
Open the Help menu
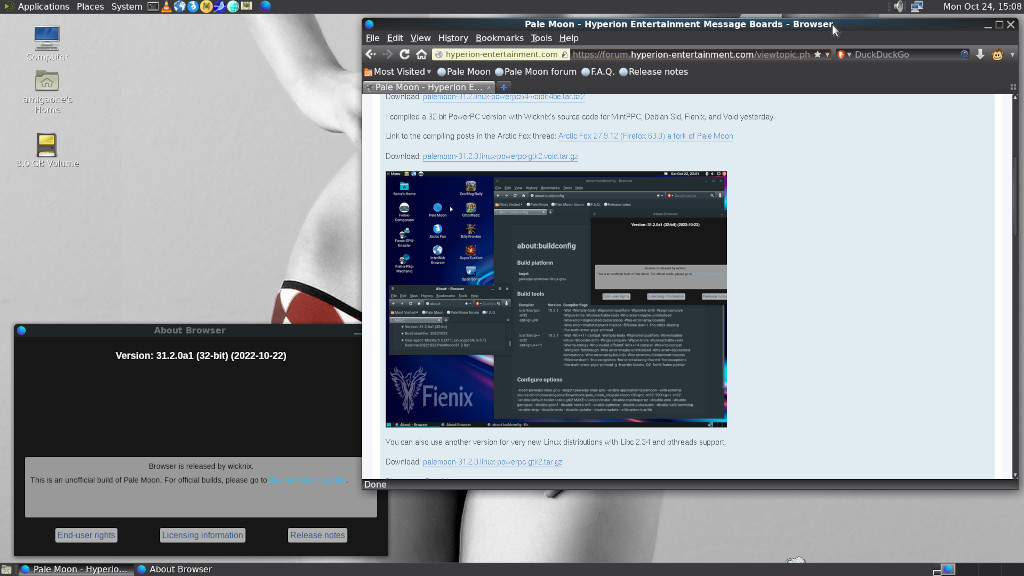pos(569,38)
